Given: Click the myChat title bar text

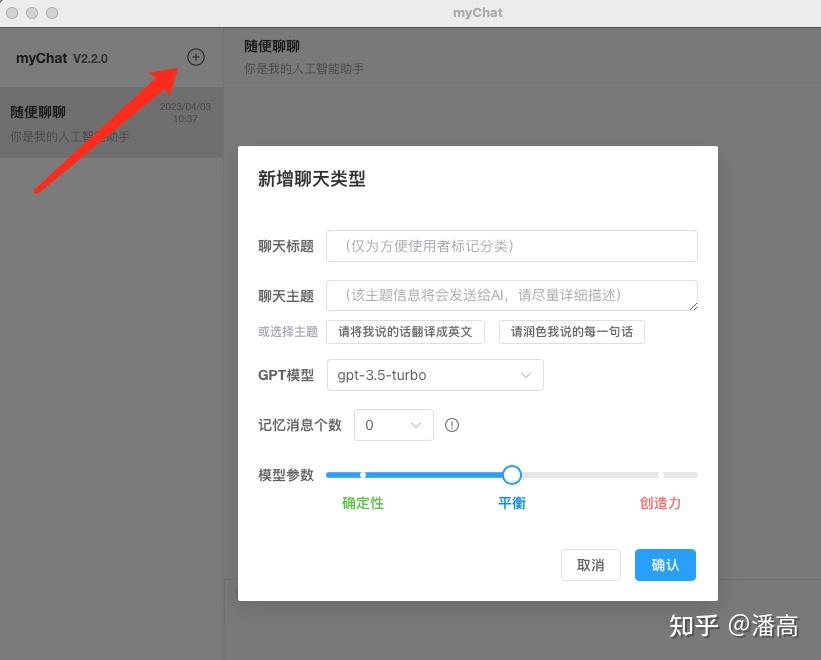Looking at the screenshot, I should tap(477, 13).
